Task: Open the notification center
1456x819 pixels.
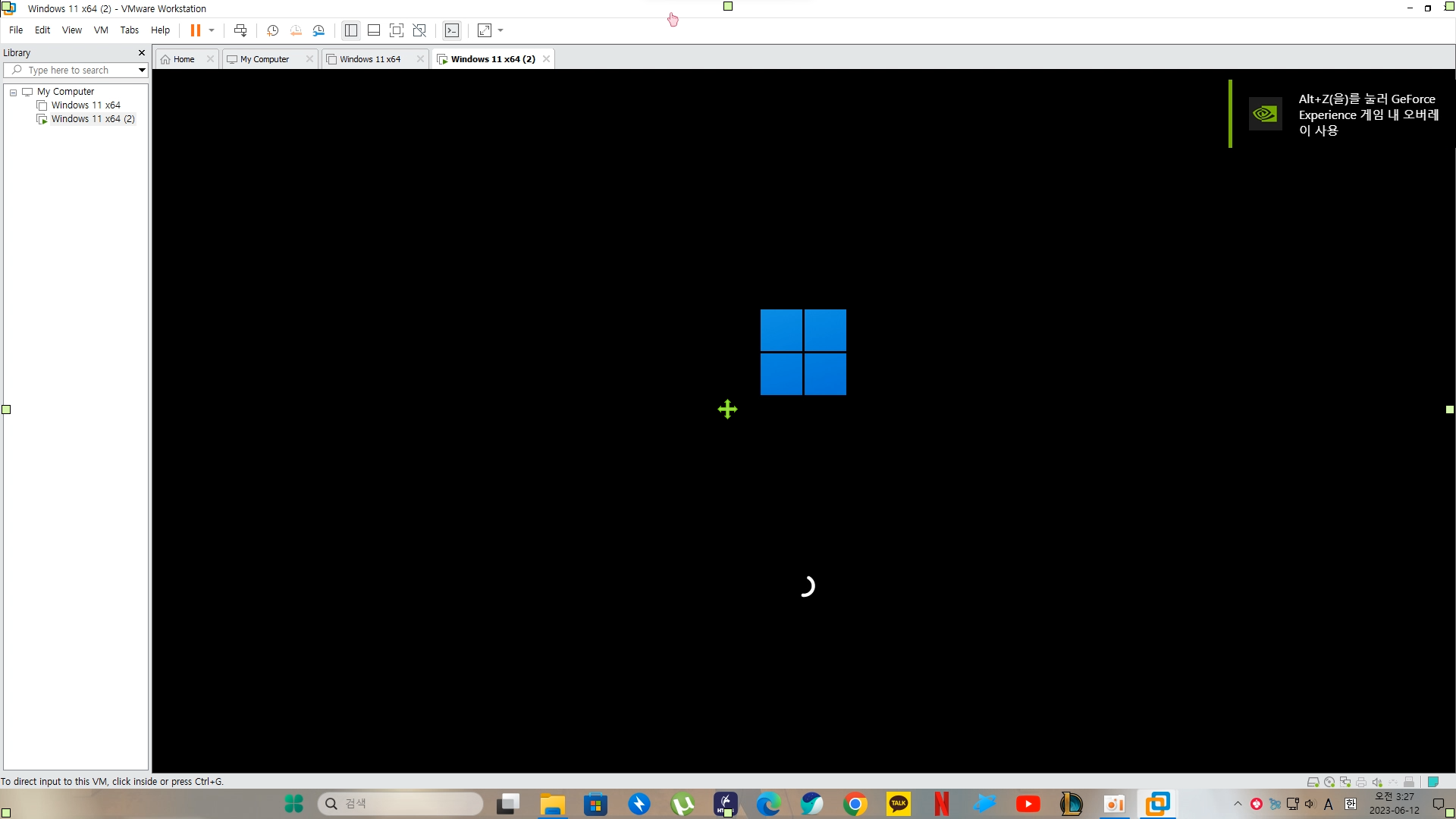Action: point(1438,804)
